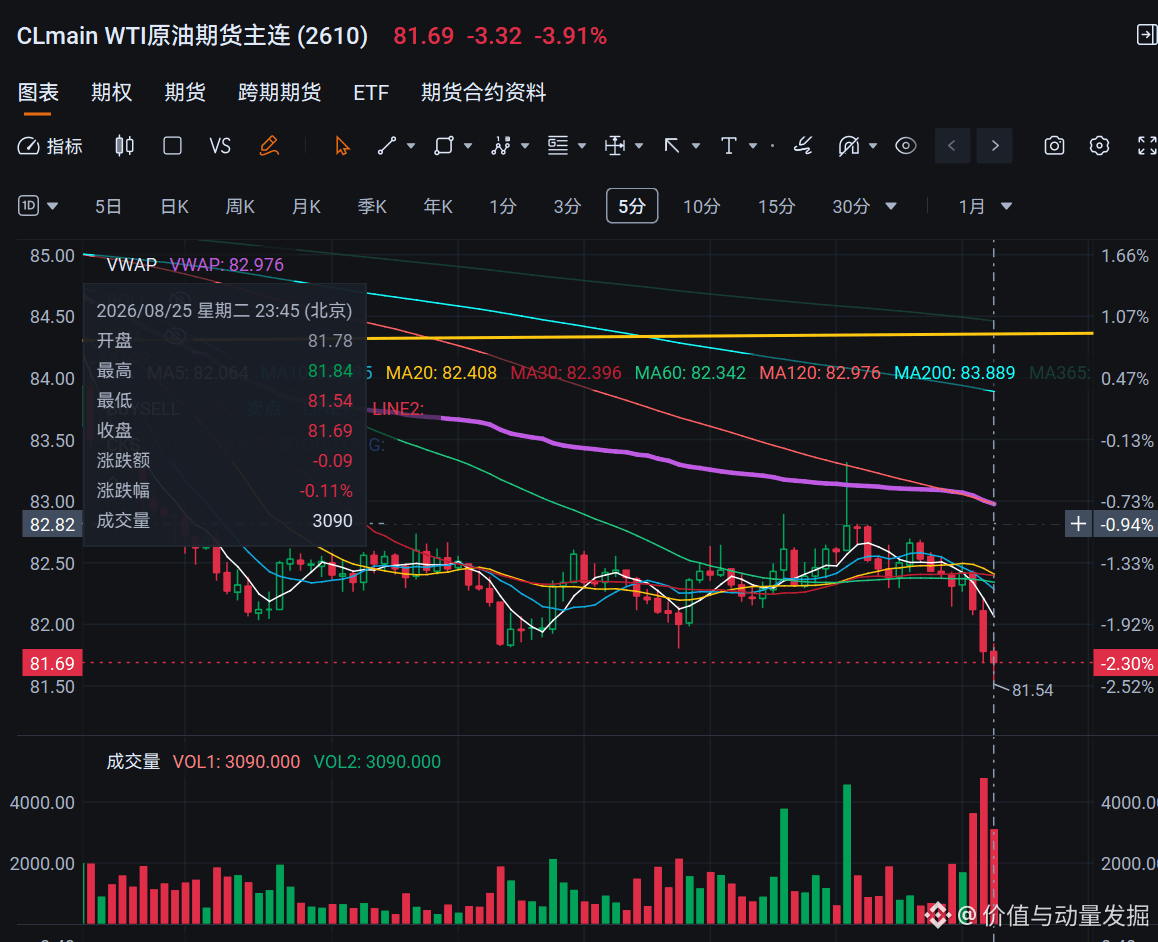The width and height of the screenshot is (1158, 942).
Task: Select the arrow annotation tool
Action: [x=672, y=145]
